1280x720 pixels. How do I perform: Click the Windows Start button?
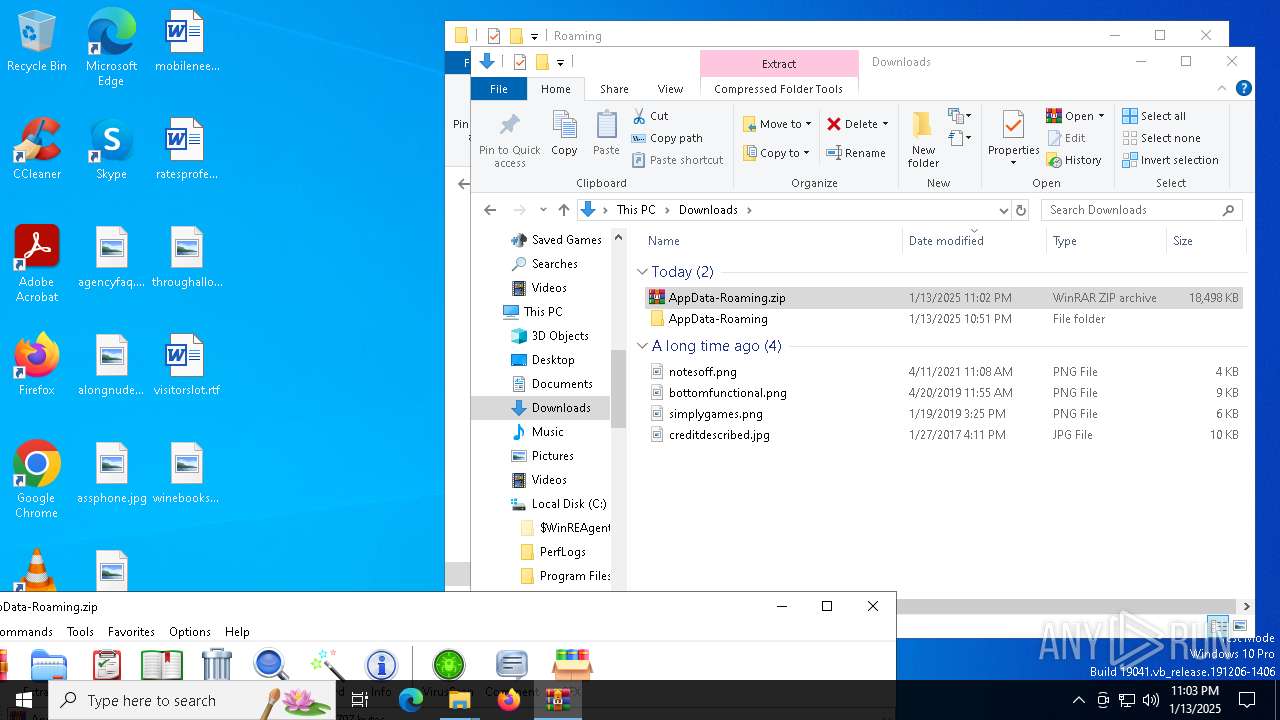coord(24,700)
